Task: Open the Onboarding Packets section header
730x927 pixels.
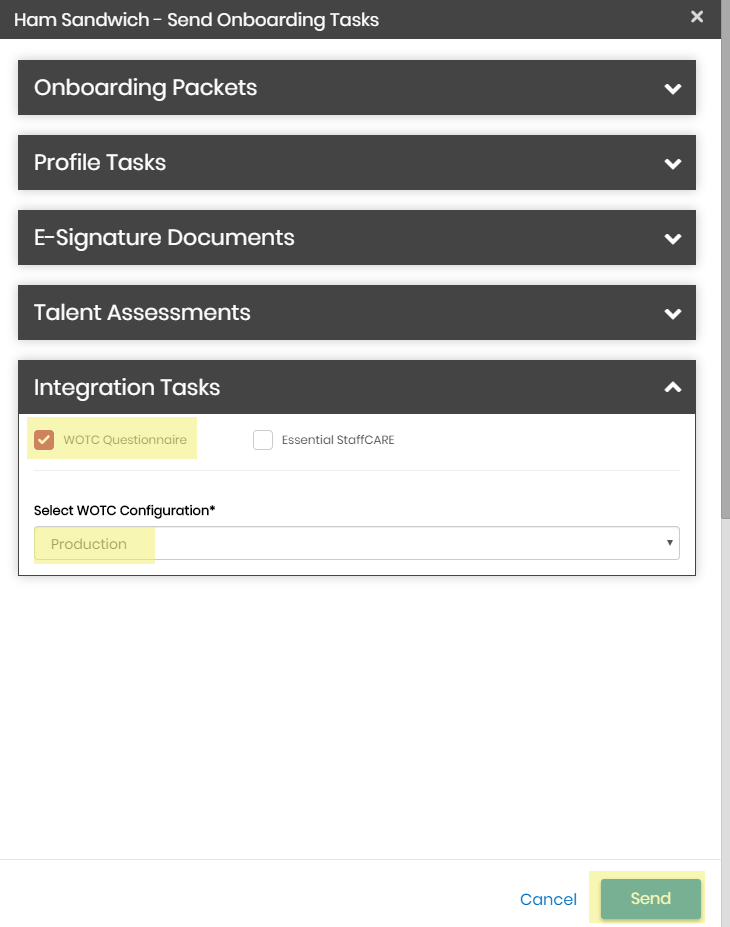Action: 356,87
